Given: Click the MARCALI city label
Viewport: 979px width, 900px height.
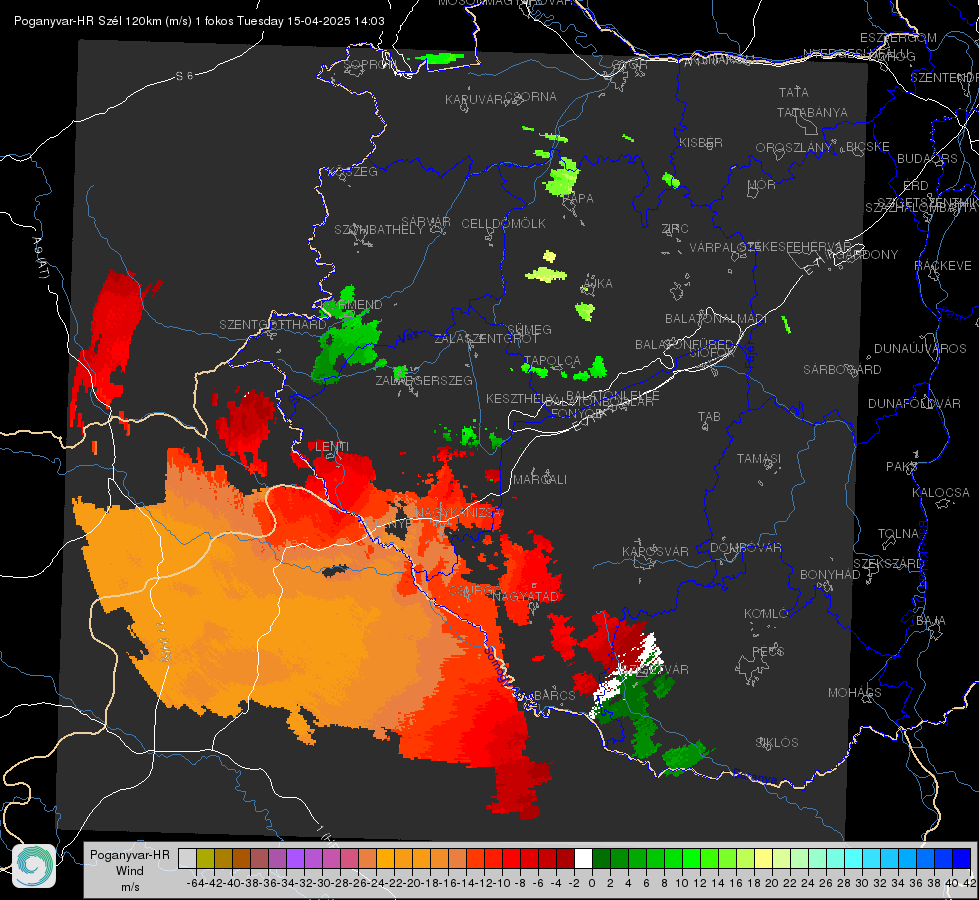Looking at the screenshot, I should tap(539, 480).
